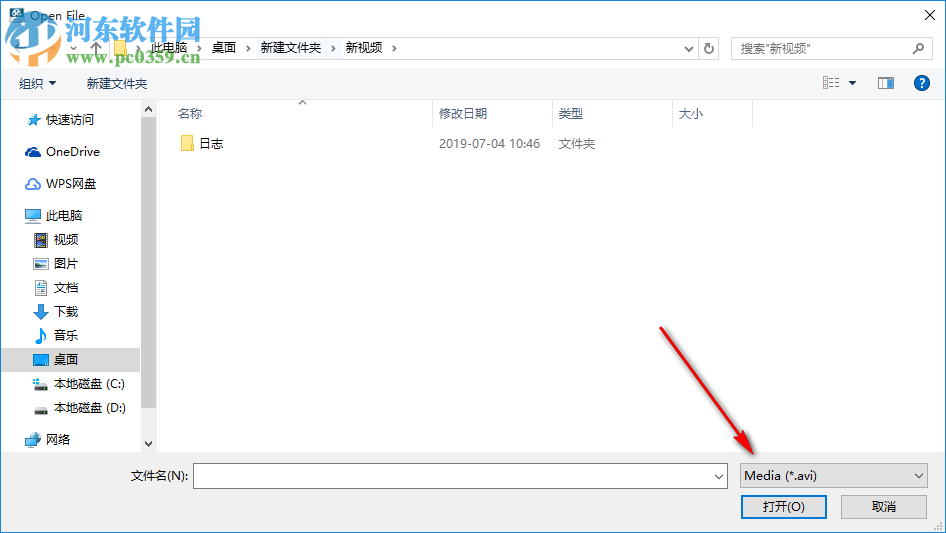Expand the chevron after 新建文件夹 in path
Viewport: 946px width, 533px height.
pos(333,48)
